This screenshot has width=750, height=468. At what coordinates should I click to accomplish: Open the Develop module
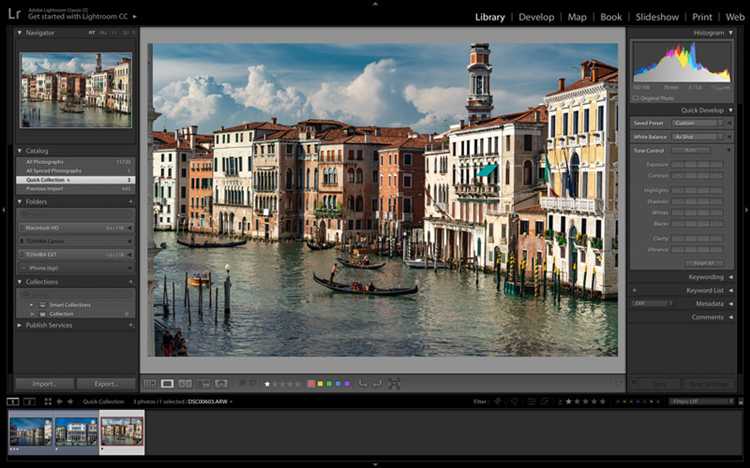[536, 17]
